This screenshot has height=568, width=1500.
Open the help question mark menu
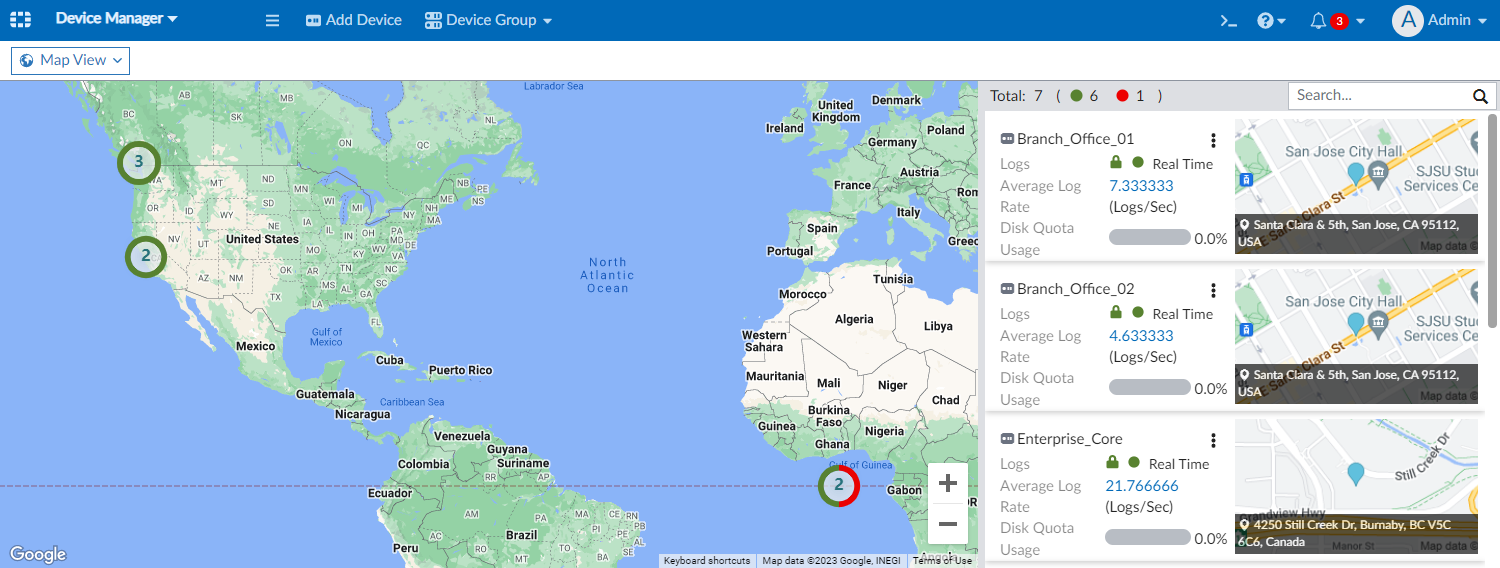[x=1271, y=20]
